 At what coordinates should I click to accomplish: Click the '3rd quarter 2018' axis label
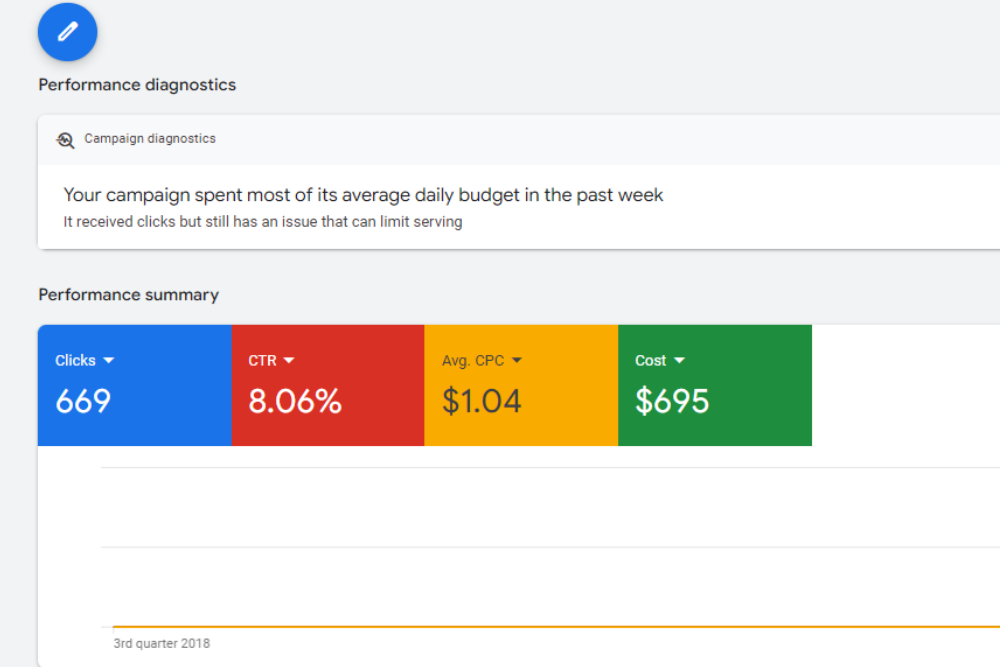tap(161, 643)
